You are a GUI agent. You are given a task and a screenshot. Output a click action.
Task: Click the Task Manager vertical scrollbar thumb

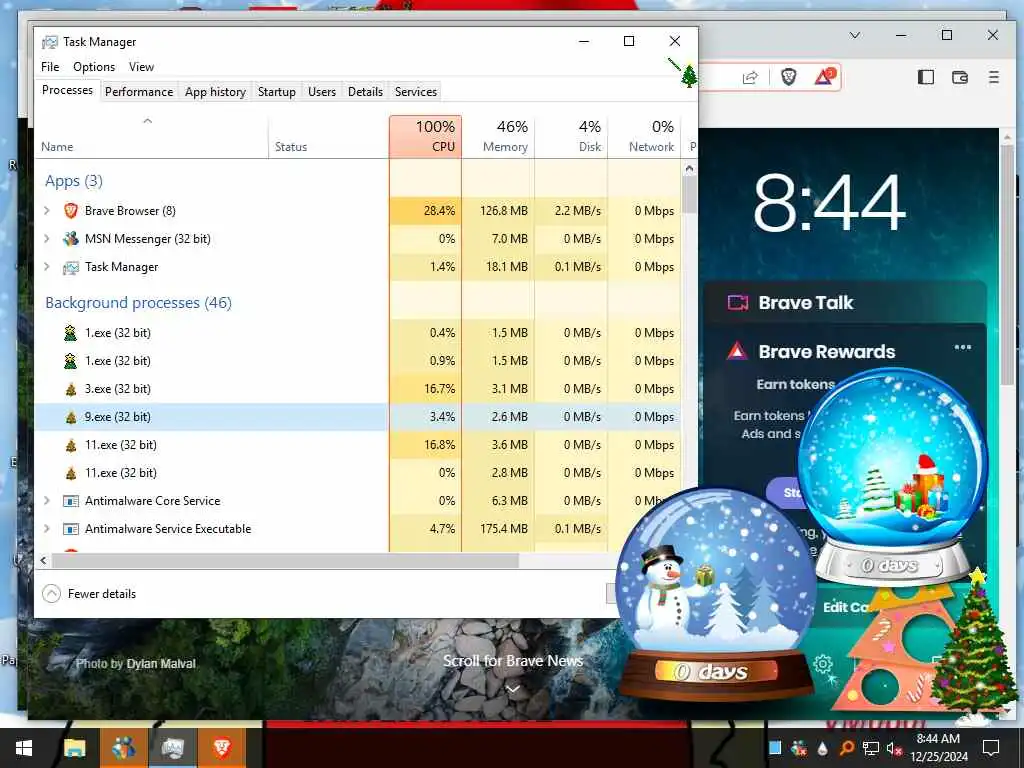click(x=689, y=193)
